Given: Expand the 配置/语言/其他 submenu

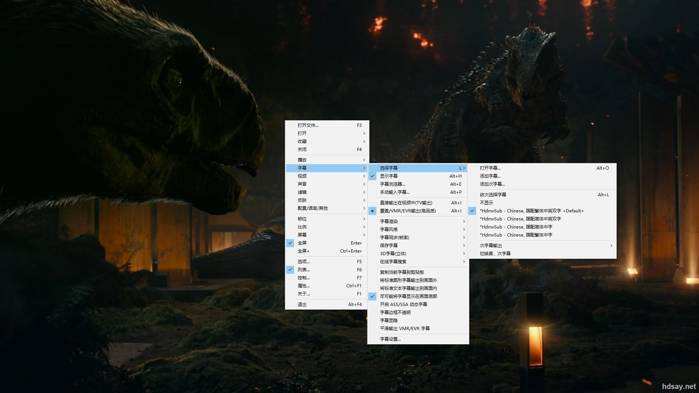Looking at the screenshot, I should pyautogui.click(x=327, y=208).
